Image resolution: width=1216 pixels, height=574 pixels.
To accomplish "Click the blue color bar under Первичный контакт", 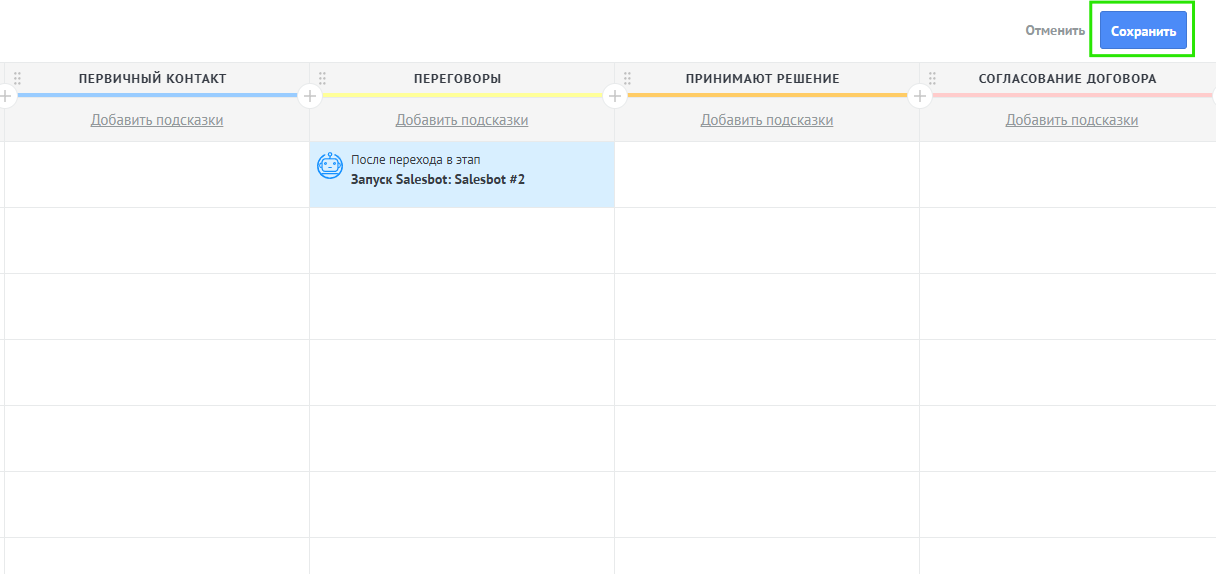I will (157, 96).
